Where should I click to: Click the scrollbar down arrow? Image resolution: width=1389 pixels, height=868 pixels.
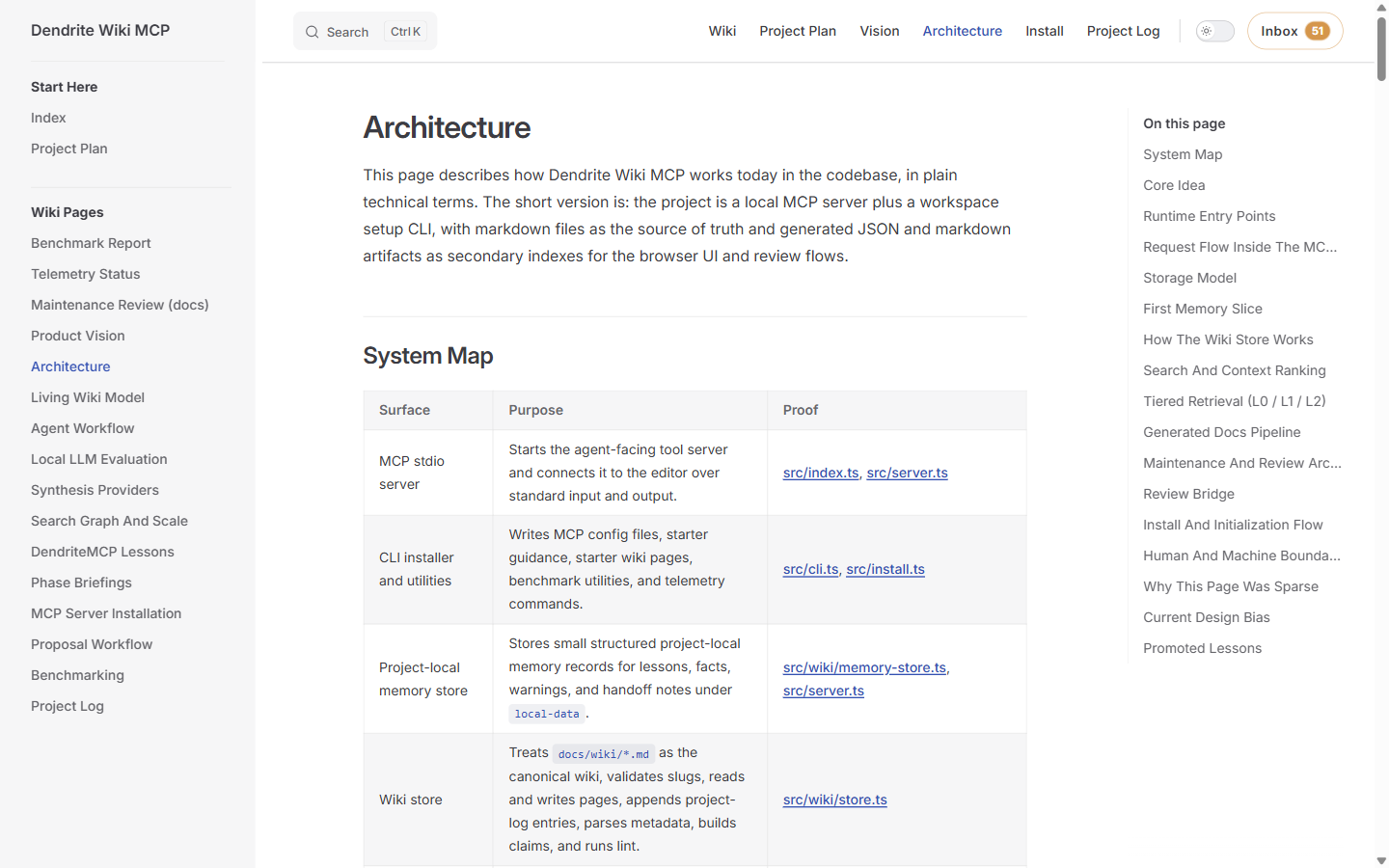(1381, 860)
